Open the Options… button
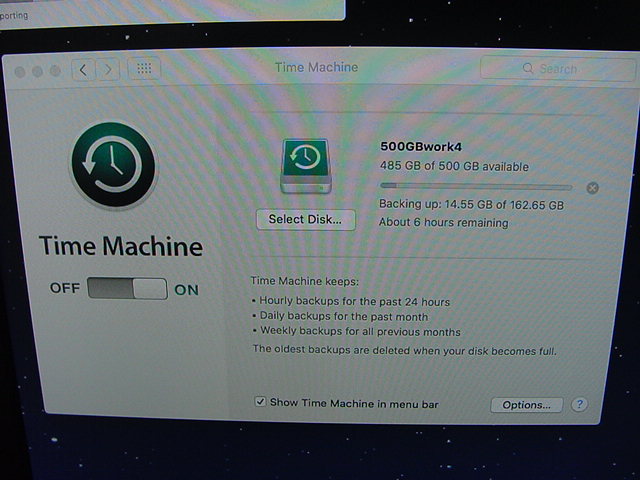 click(x=527, y=405)
